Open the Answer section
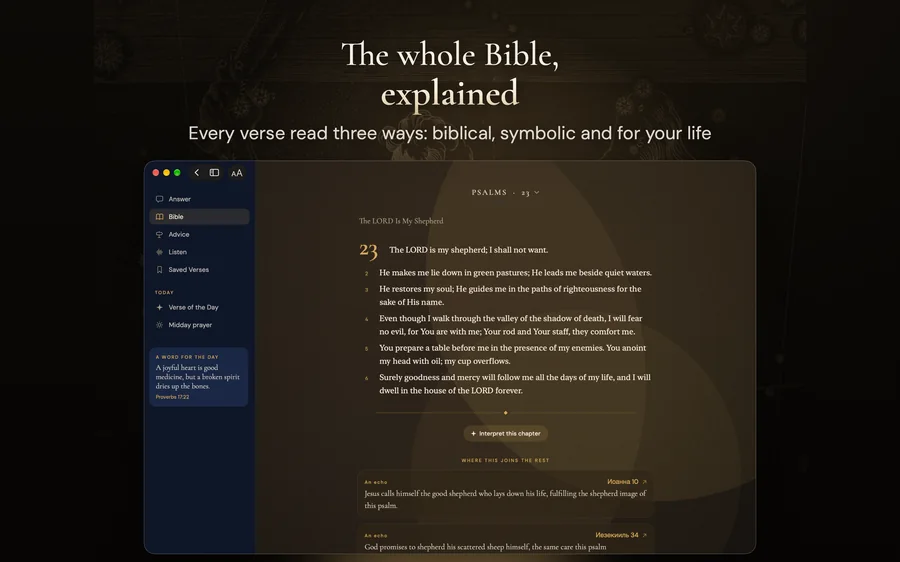Image resolution: width=900 pixels, height=562 pixels. point(199,199)
